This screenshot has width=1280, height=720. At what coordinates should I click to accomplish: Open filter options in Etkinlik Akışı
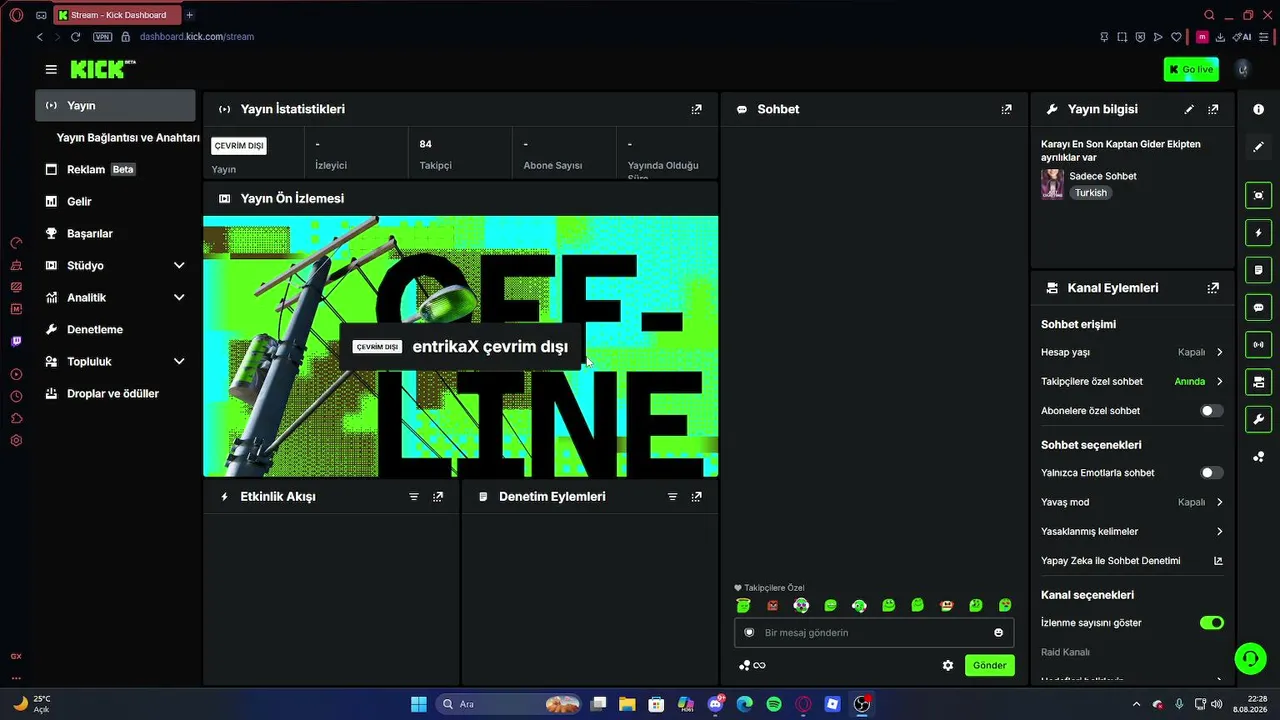coord(413,497)
